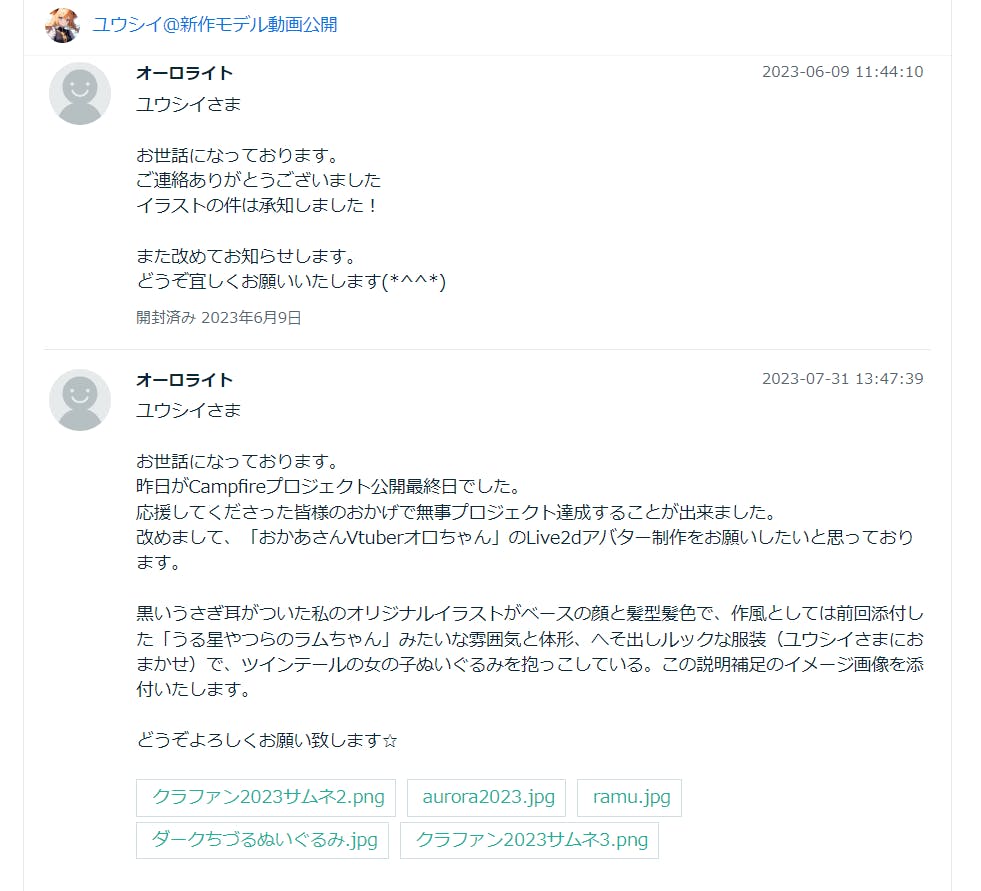Click the どうぞよろしくお願い致します☆ closing line
Image resolution: width=981 pixels, height=891 pixels.
pos(267,741)
